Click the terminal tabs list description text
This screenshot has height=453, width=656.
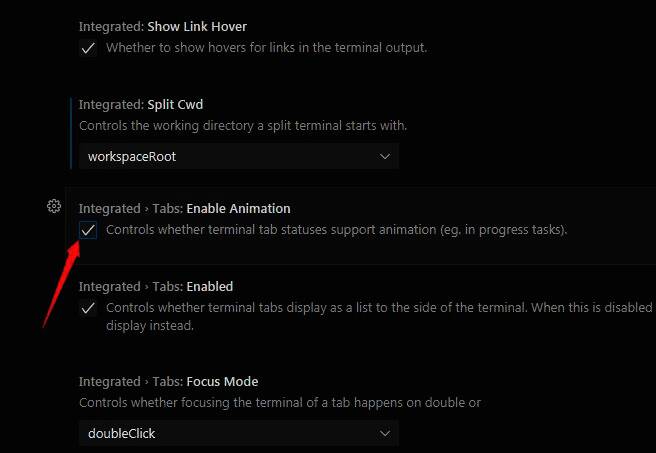tap(378, 308)
